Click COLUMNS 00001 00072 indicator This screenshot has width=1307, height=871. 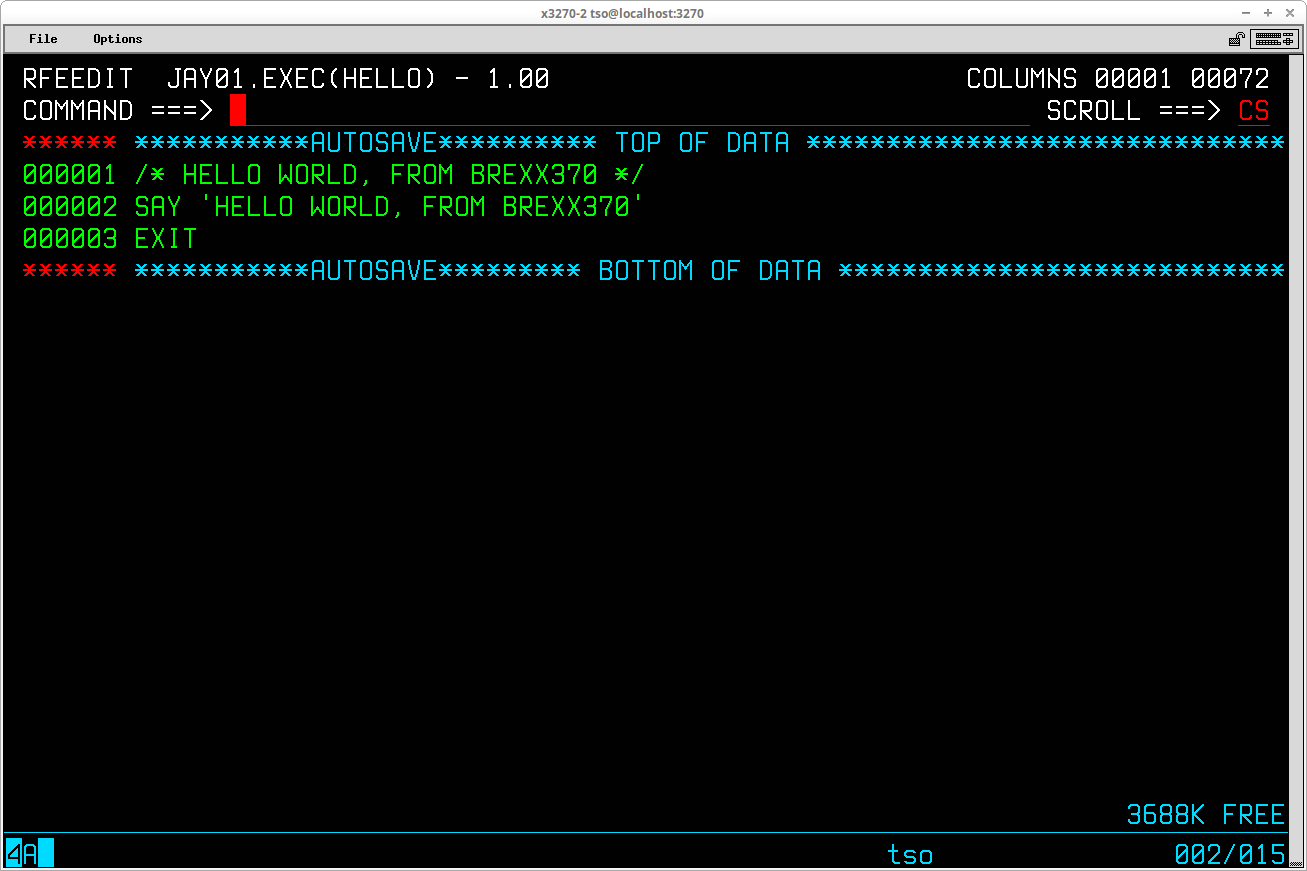pyautogui.click(x=1118, y=79)
